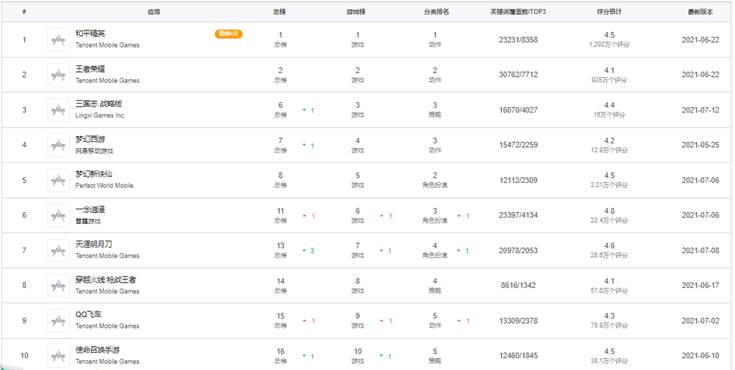Click the orange badge next to 和平精英

(x=229, y=34)
